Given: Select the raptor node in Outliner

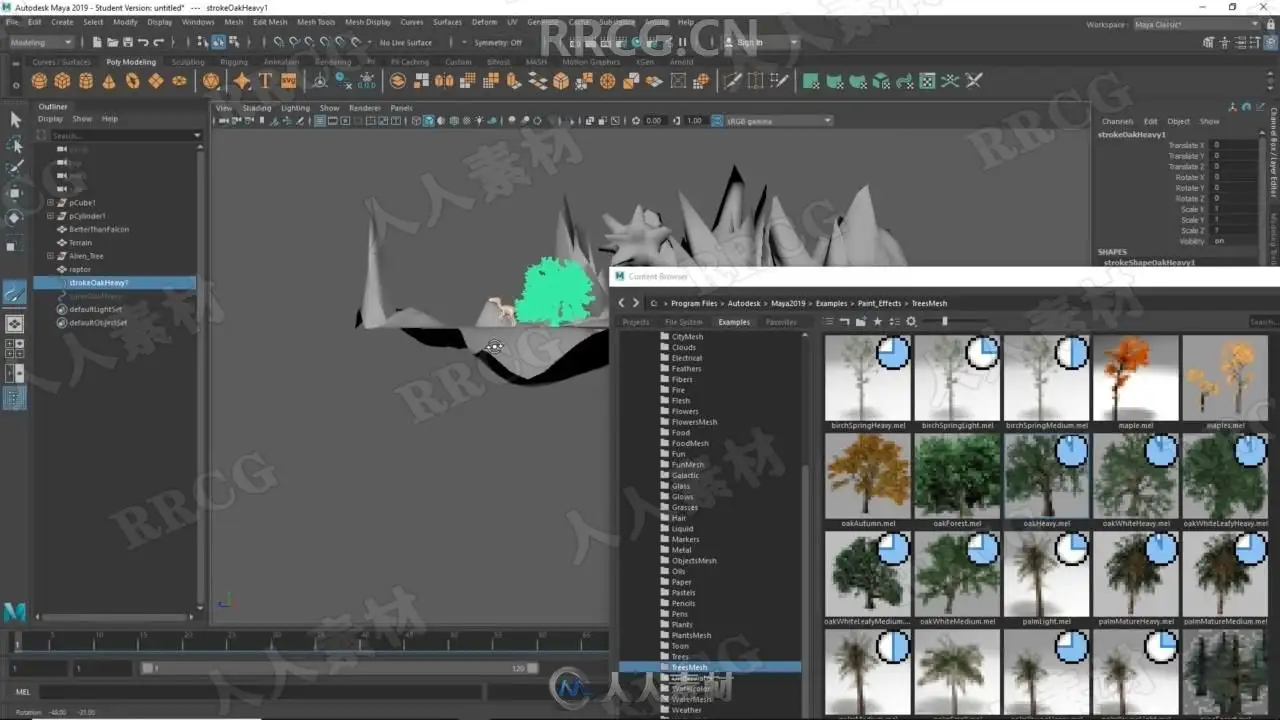Looking at the screenshot, I should pyautogui.click(x=80, y=270).
